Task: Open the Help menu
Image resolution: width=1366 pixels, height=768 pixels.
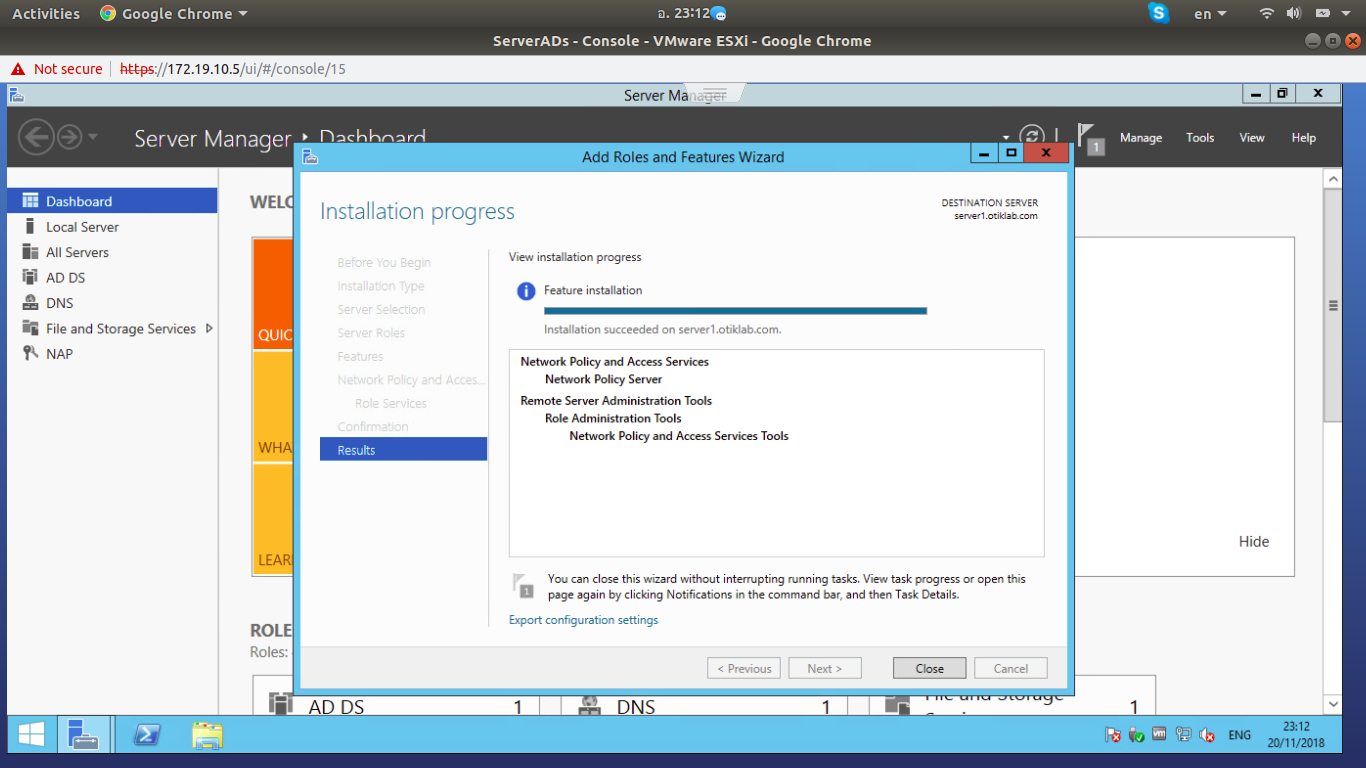Action: (1304, 138)
